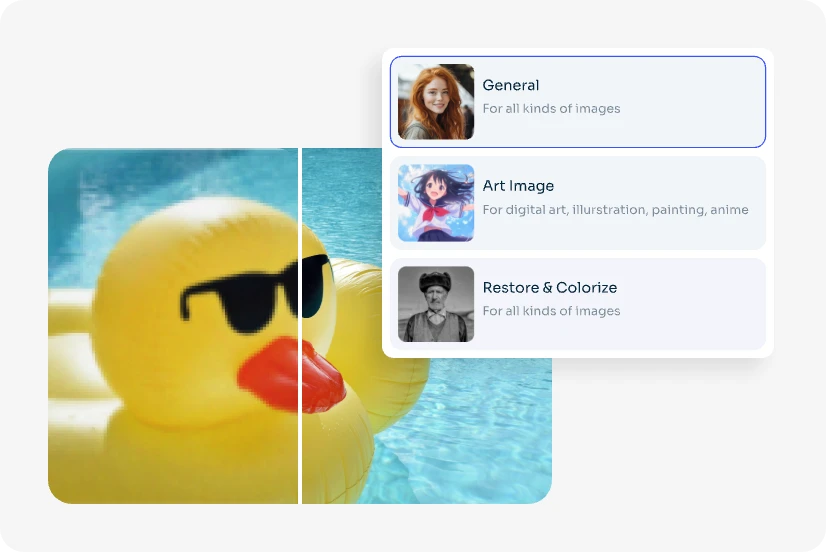826x552 pixels.
Task: Click the "Art Image" title text
Action: pos(518,186)
